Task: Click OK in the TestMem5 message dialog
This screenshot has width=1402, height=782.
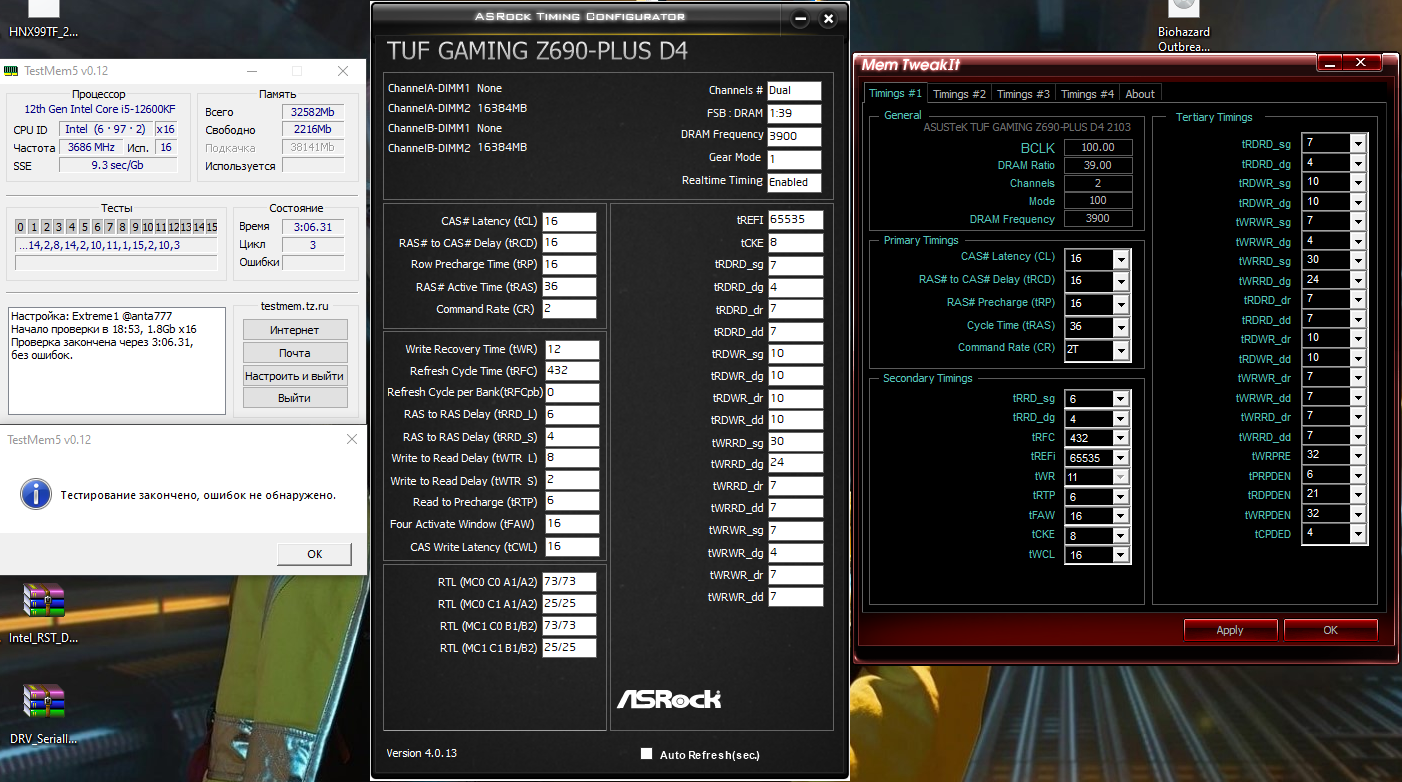Action: (314, 553)
